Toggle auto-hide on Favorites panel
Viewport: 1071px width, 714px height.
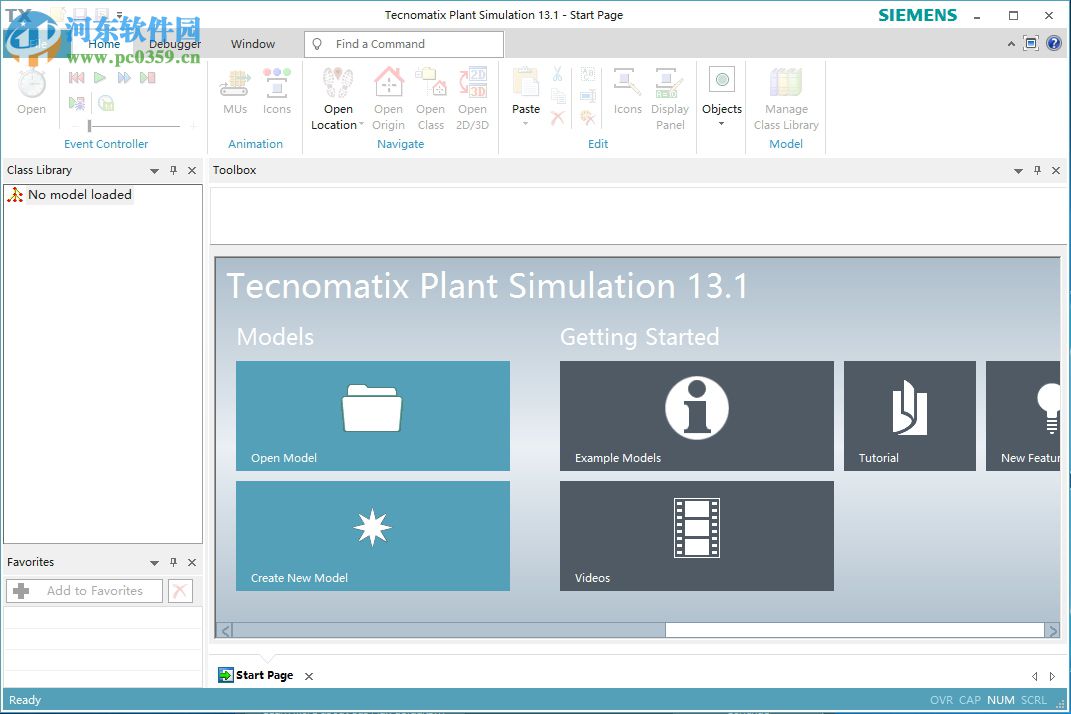(173, 562)
